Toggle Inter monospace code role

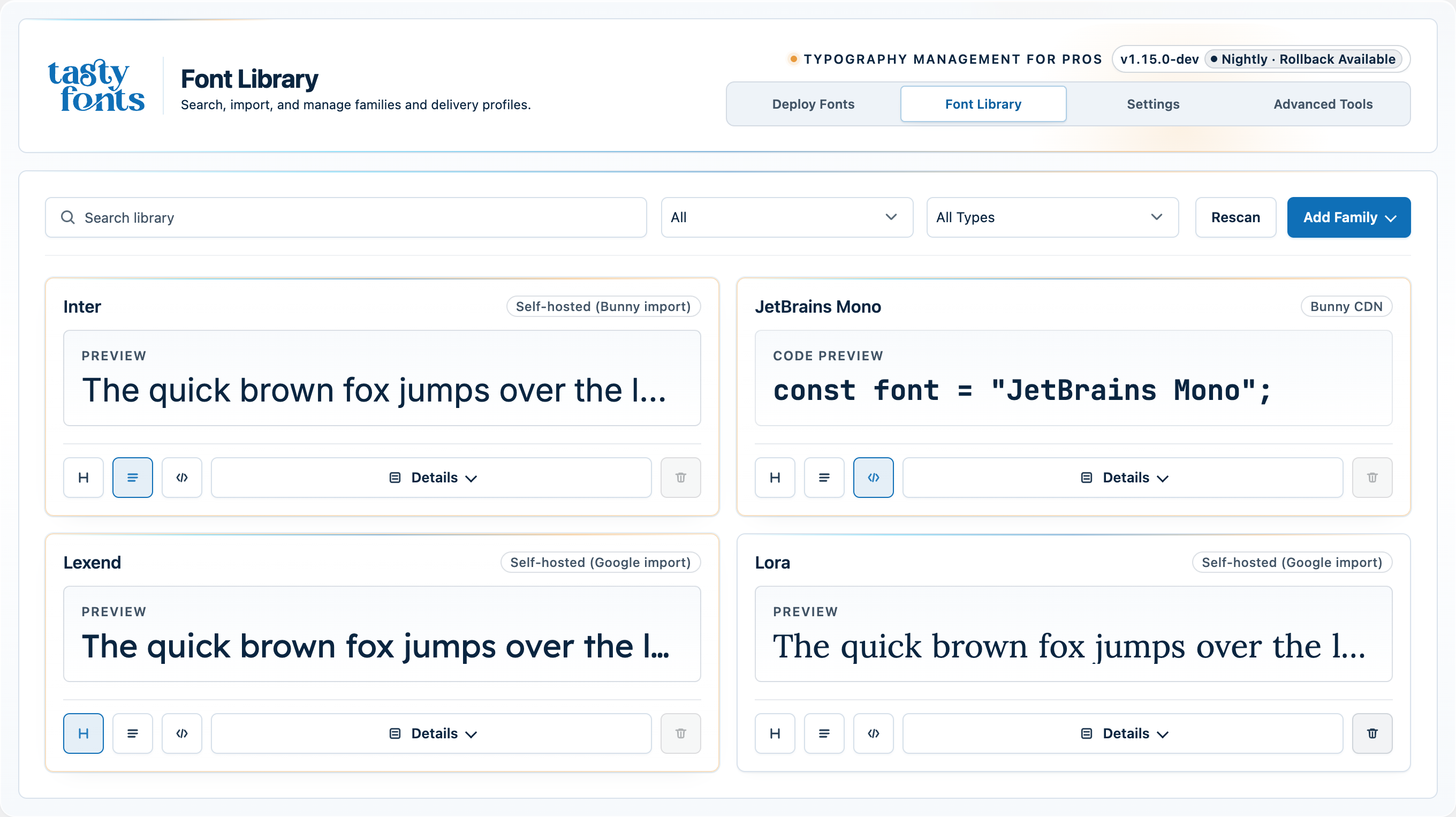pos(181,477)
